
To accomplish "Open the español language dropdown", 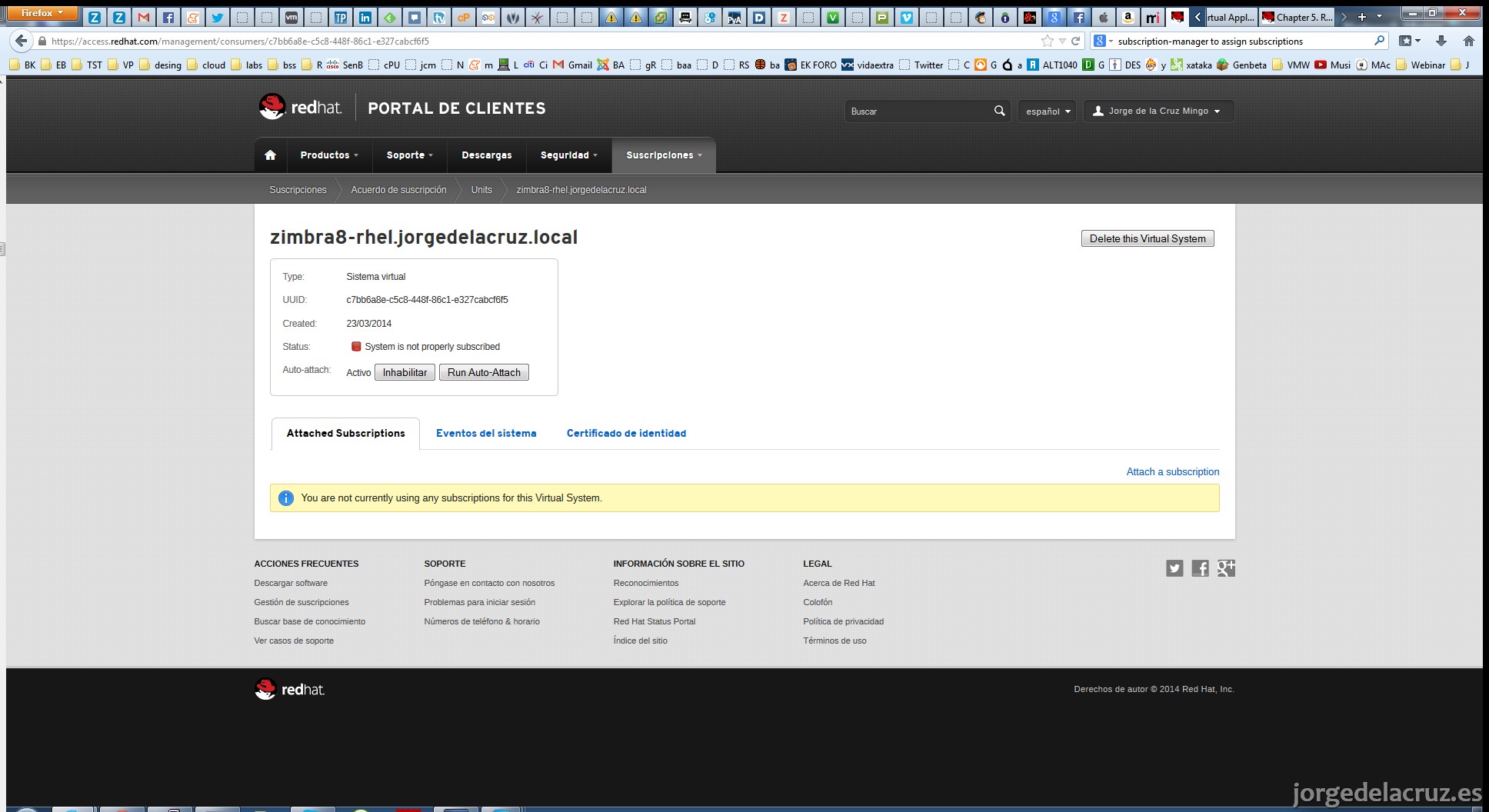I will click(x=1048, y=111).
